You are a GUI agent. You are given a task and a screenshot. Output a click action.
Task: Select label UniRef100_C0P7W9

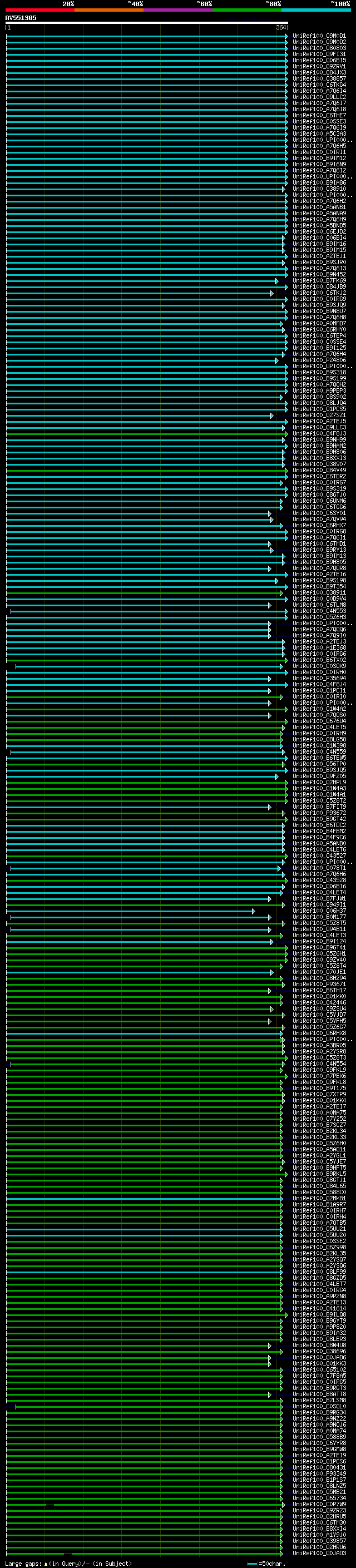click(319, 1504)
